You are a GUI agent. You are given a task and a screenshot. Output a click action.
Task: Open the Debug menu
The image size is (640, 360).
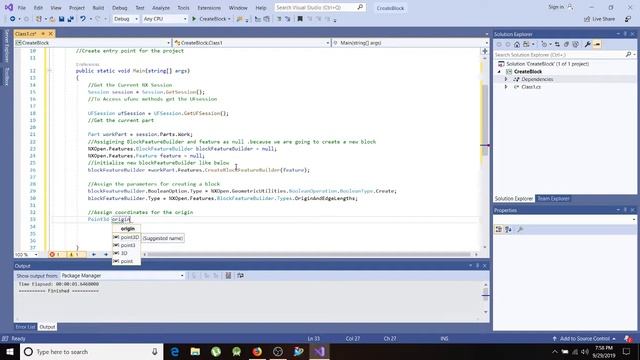tap(120, 8)
